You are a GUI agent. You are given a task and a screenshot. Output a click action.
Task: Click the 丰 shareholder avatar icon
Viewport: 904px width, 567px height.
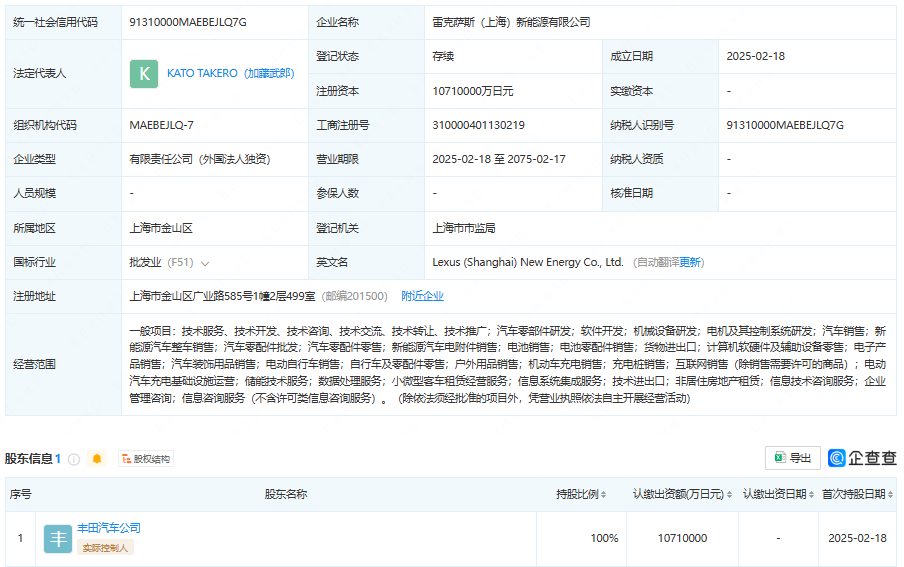[58, 539]
